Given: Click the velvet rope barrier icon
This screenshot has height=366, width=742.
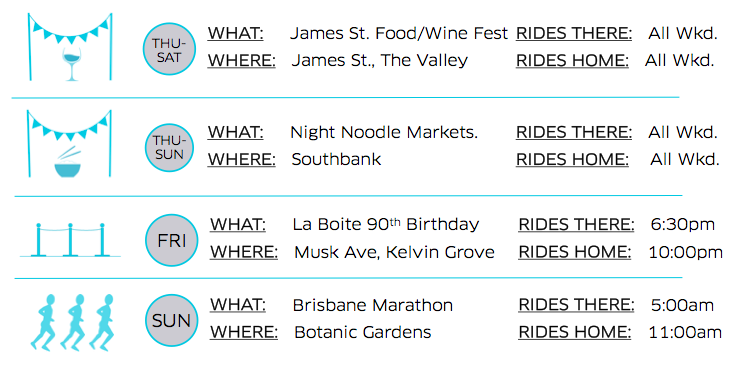Looking at the screenshot, I should [x=70, y=240].
